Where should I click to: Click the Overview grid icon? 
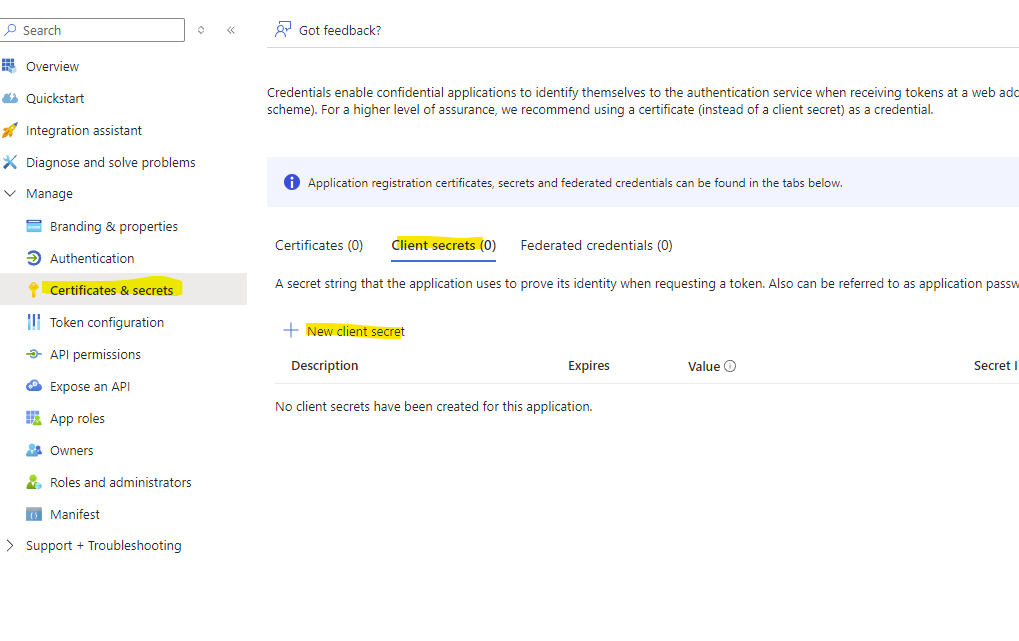10,66
